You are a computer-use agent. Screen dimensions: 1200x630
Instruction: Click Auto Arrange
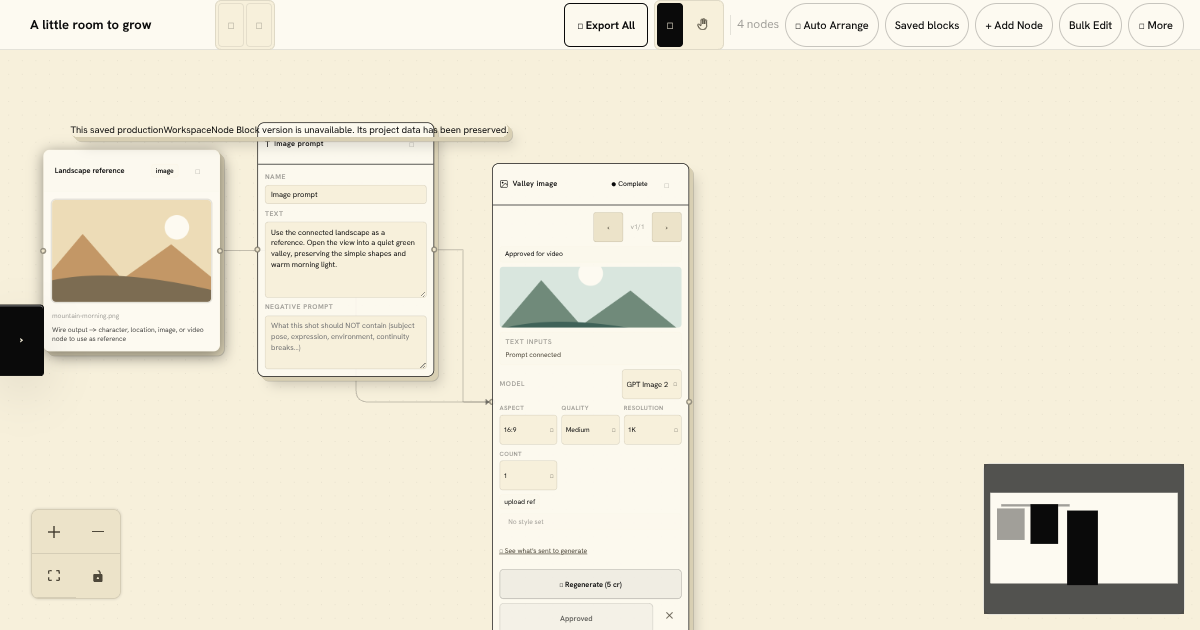pyautogui.click(x=832, y=25)
